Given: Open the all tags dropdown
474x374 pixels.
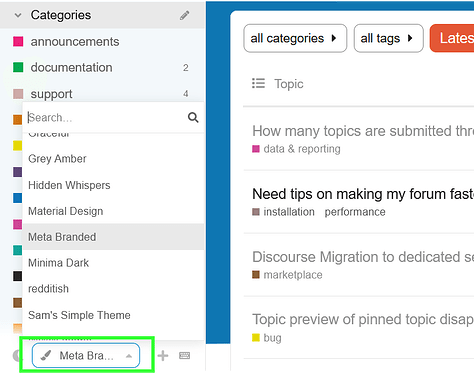Looking at the screenshot, I should (388, 38).
